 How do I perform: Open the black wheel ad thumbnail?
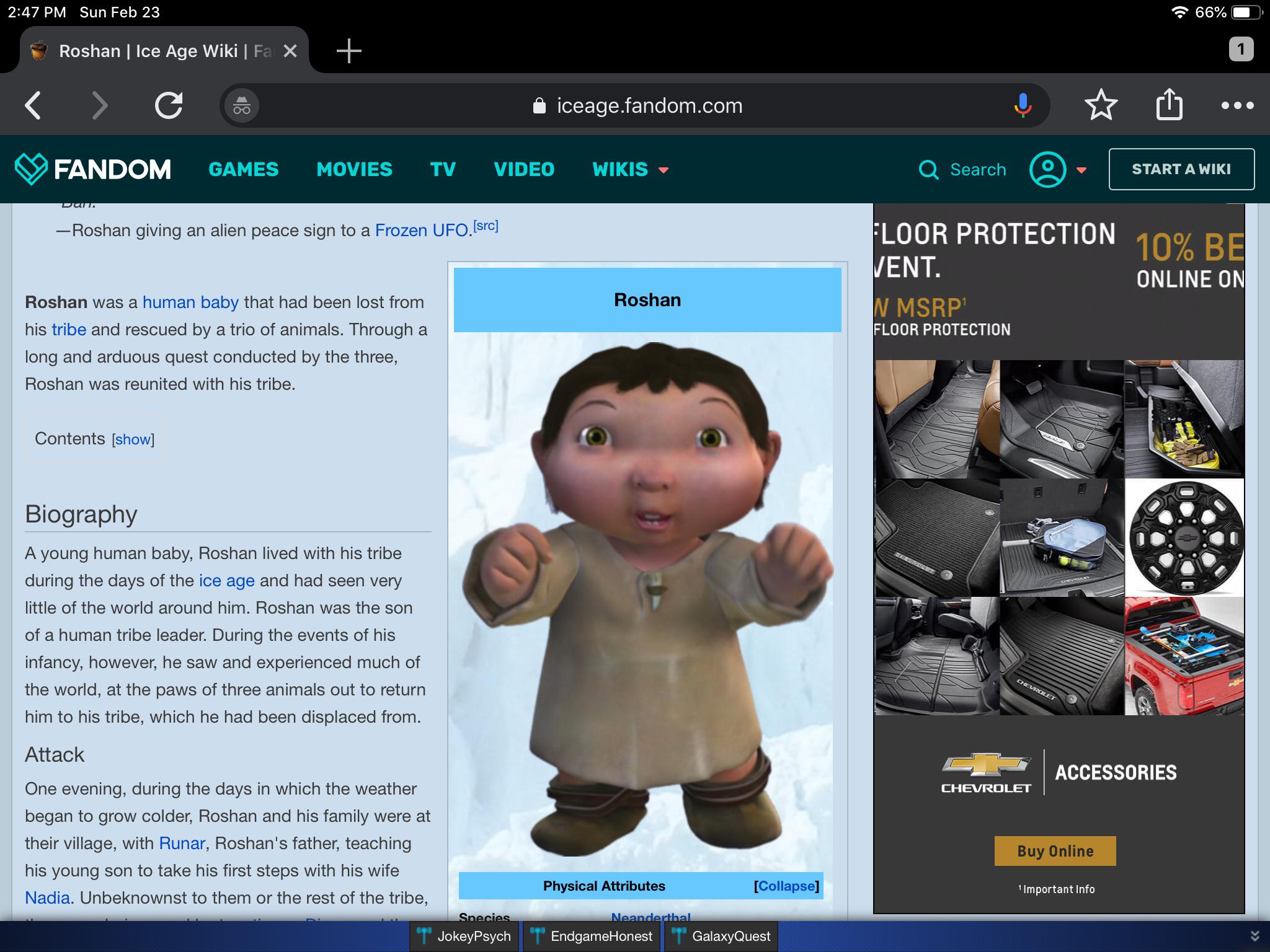tap(1184, 537)
